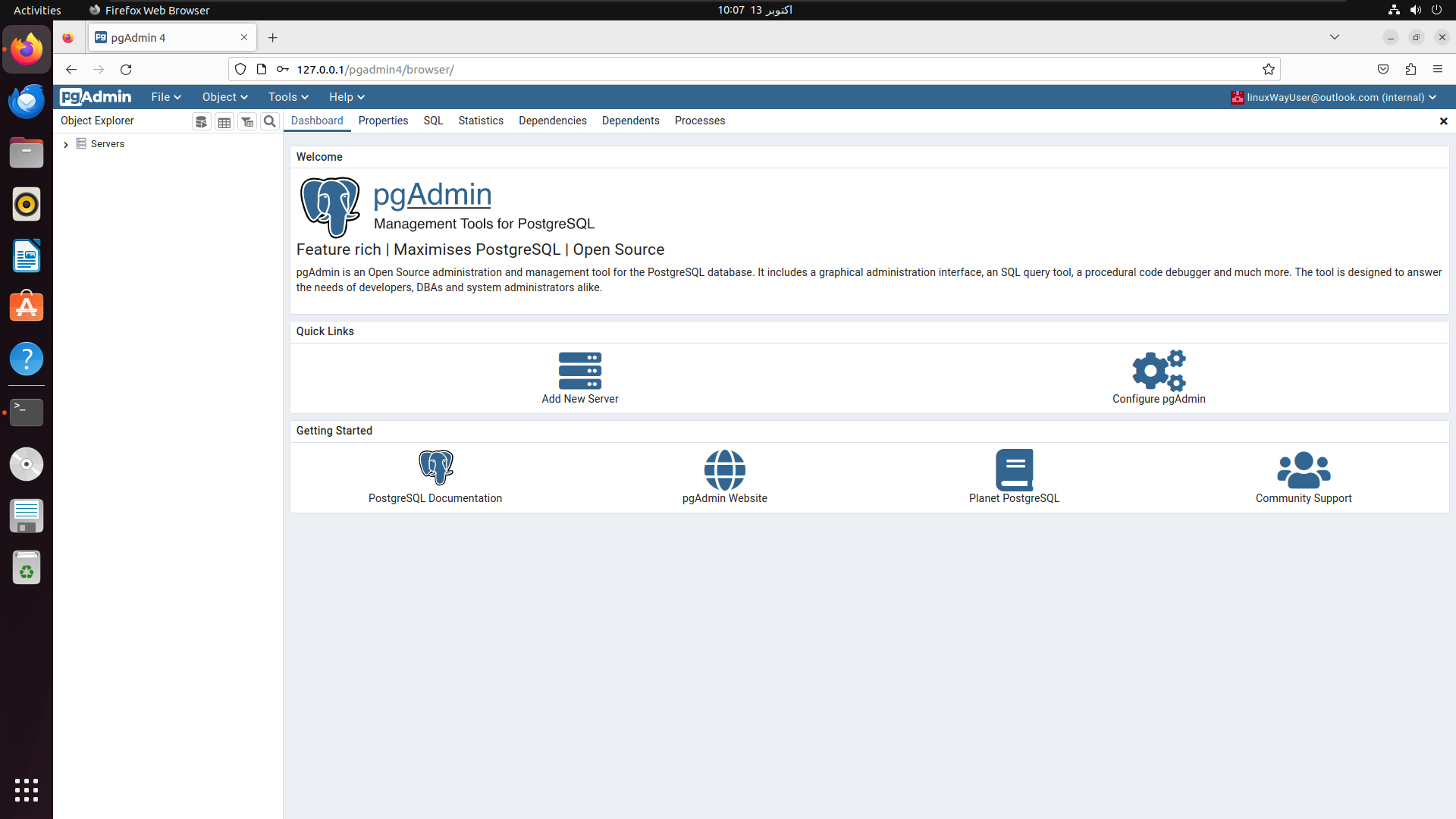
Task: Open Files manager from the dock
Action: point(27,152)
